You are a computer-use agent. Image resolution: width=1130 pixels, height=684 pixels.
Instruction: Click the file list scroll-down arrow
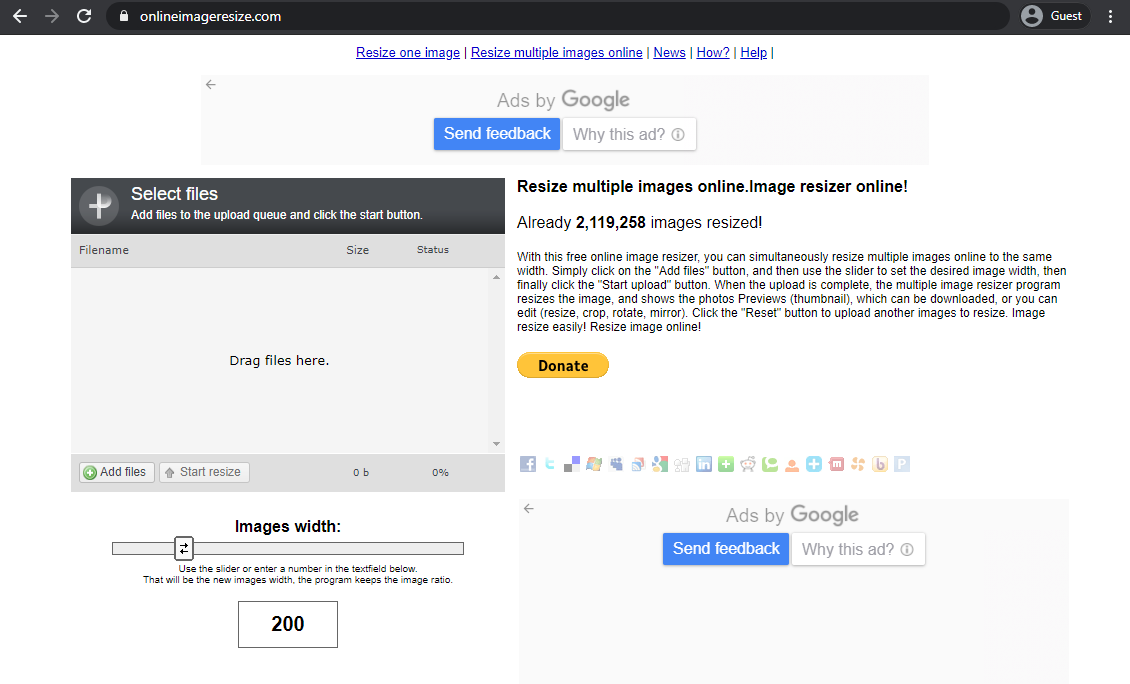point(496,444)
